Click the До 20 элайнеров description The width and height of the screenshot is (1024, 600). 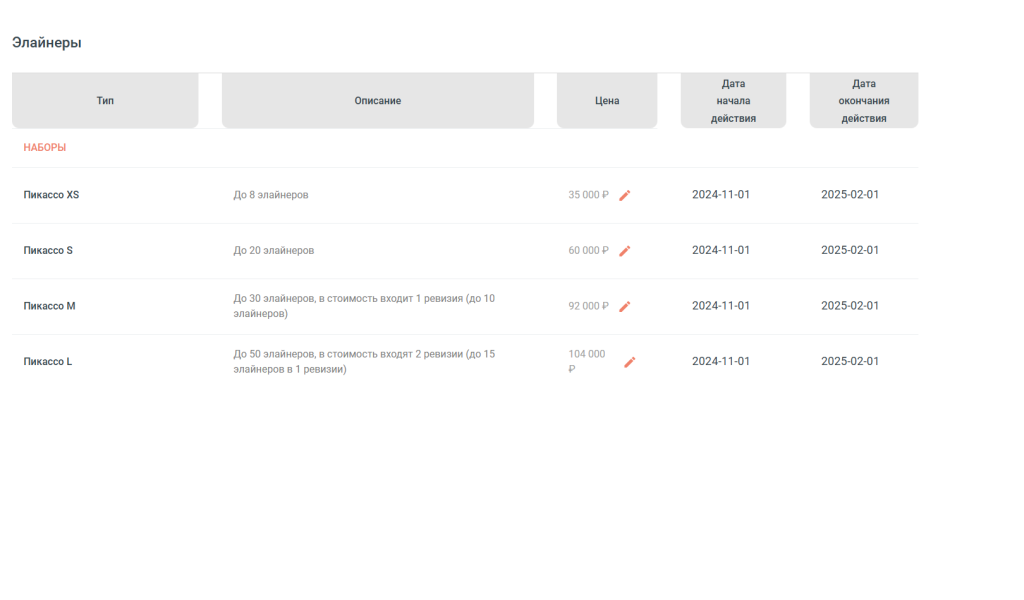274,250
